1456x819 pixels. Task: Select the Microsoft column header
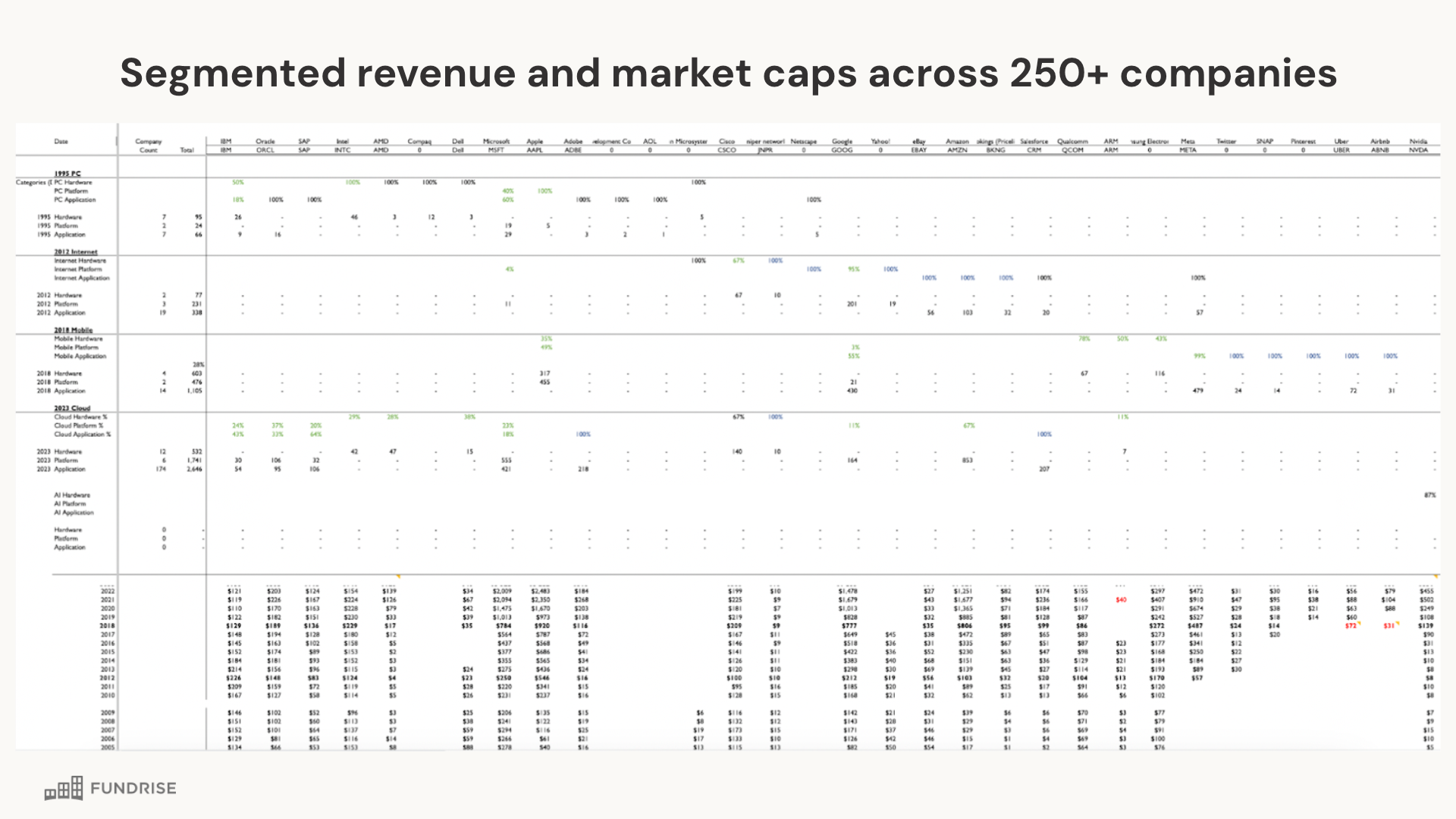497,141
